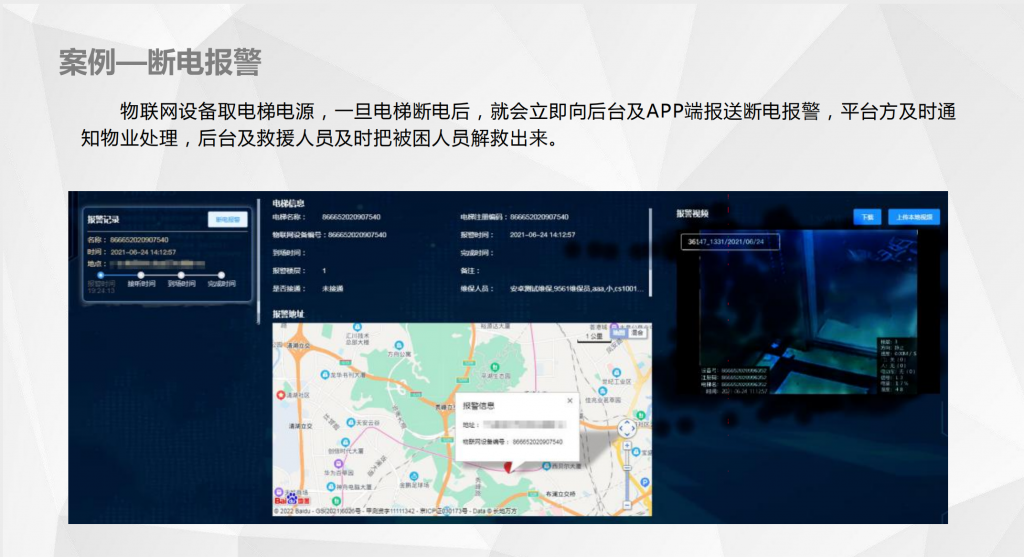Click the alarm video preview
This screenshot has height=557, width=1024.
tap(808, 311)
